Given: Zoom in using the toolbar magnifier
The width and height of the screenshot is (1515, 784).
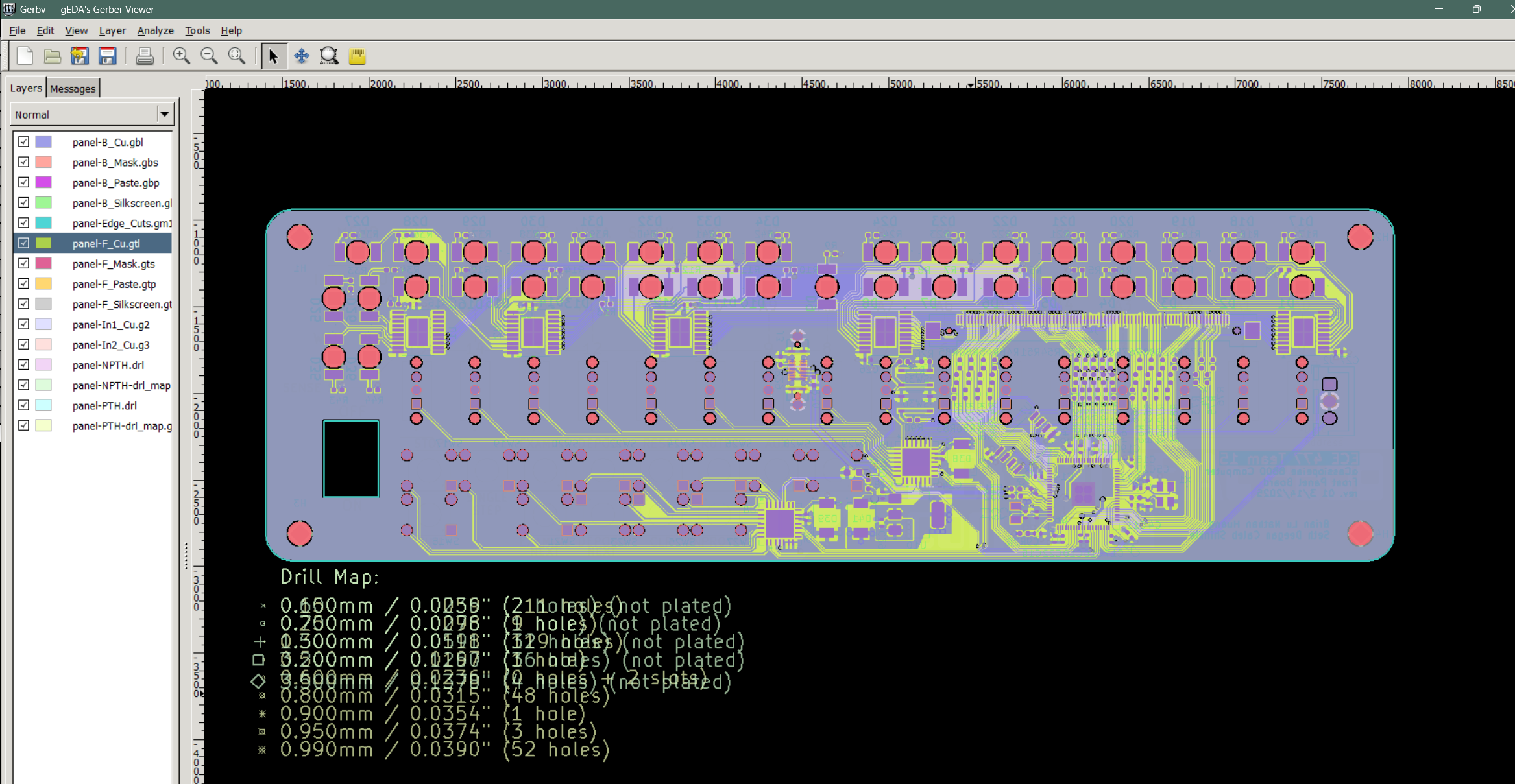Looking at the screenshot, I should [x=181, y=56].
